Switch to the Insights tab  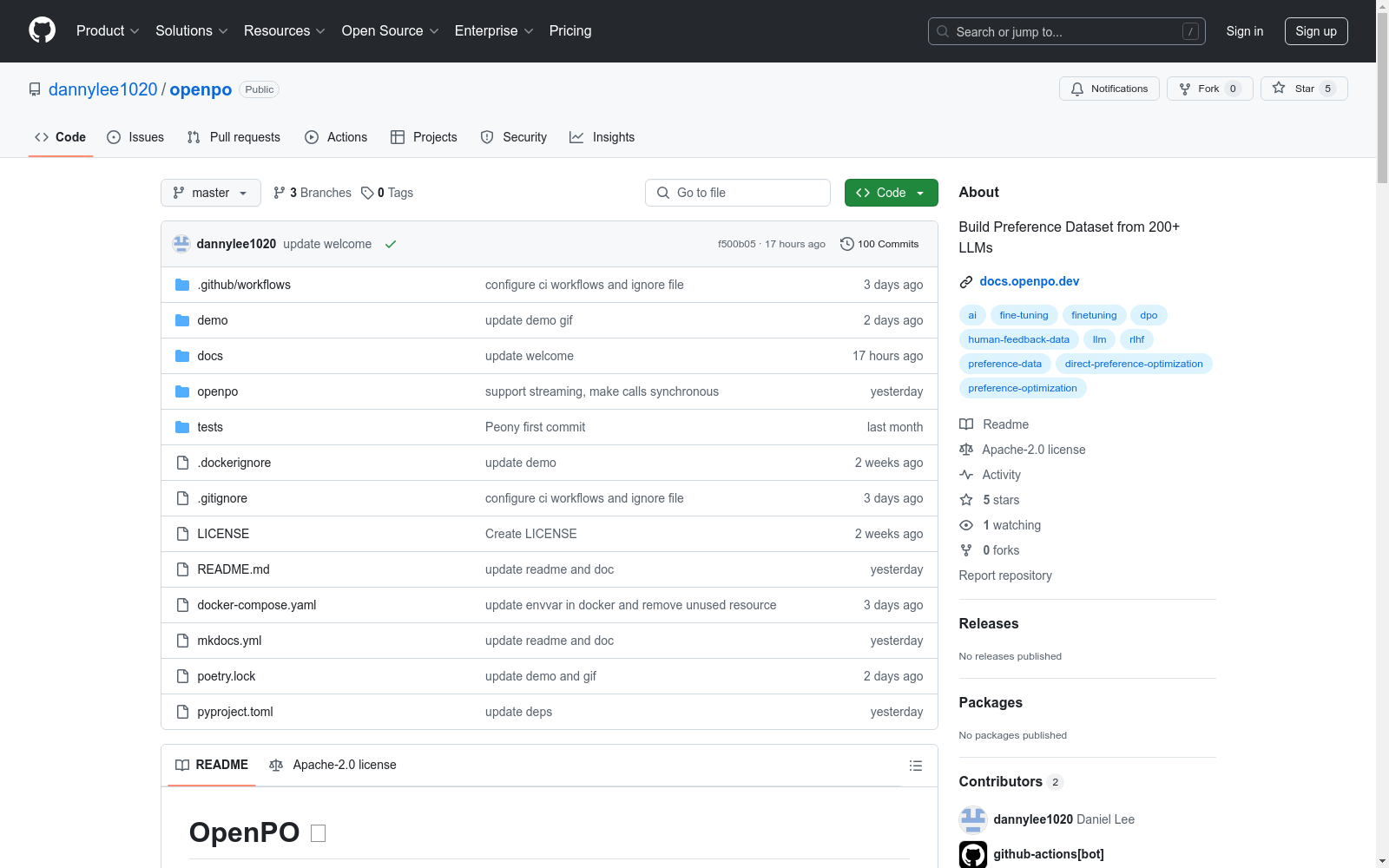coord(602,137)
